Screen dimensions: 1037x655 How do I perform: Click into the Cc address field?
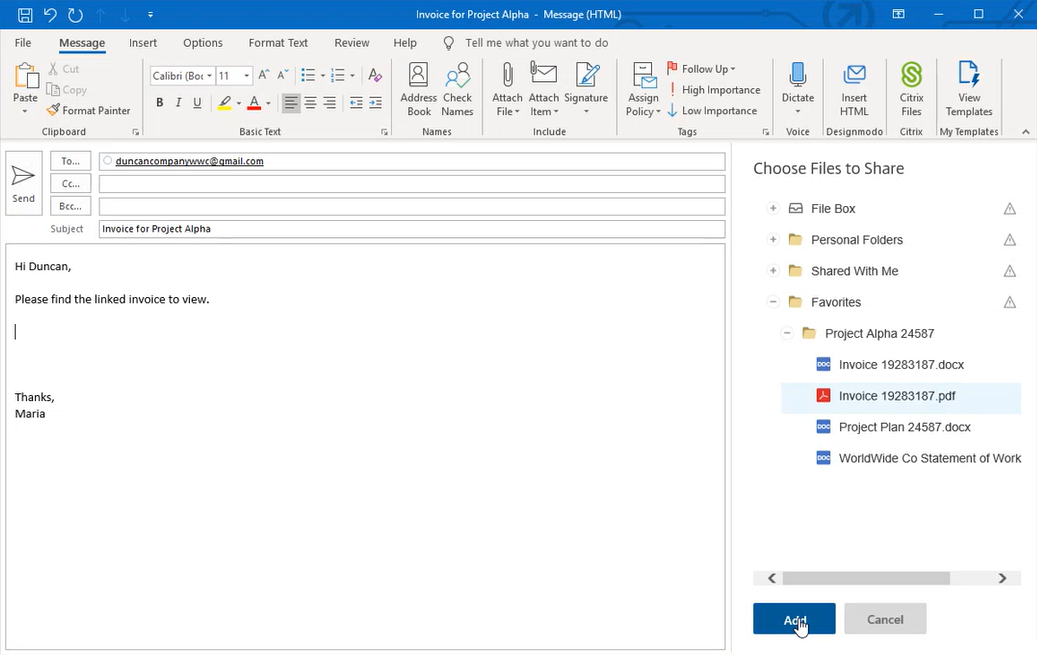[x=411, y=184]
